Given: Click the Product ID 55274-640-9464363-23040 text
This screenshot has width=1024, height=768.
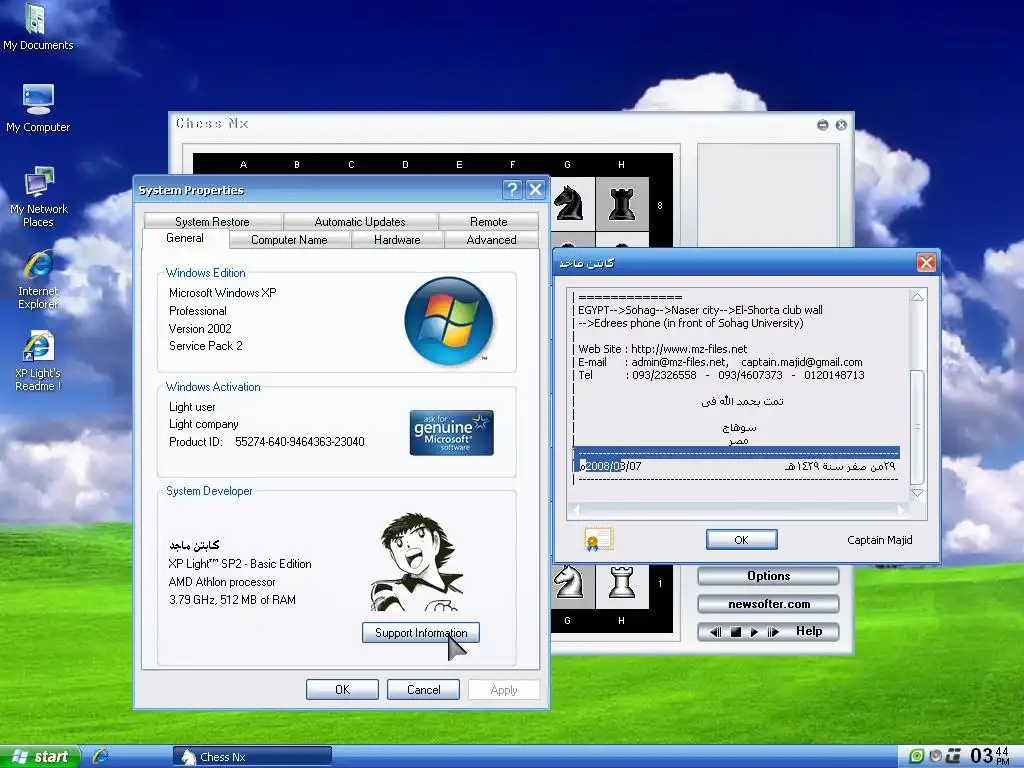Looking at the screenshot, I should [266, 441].
